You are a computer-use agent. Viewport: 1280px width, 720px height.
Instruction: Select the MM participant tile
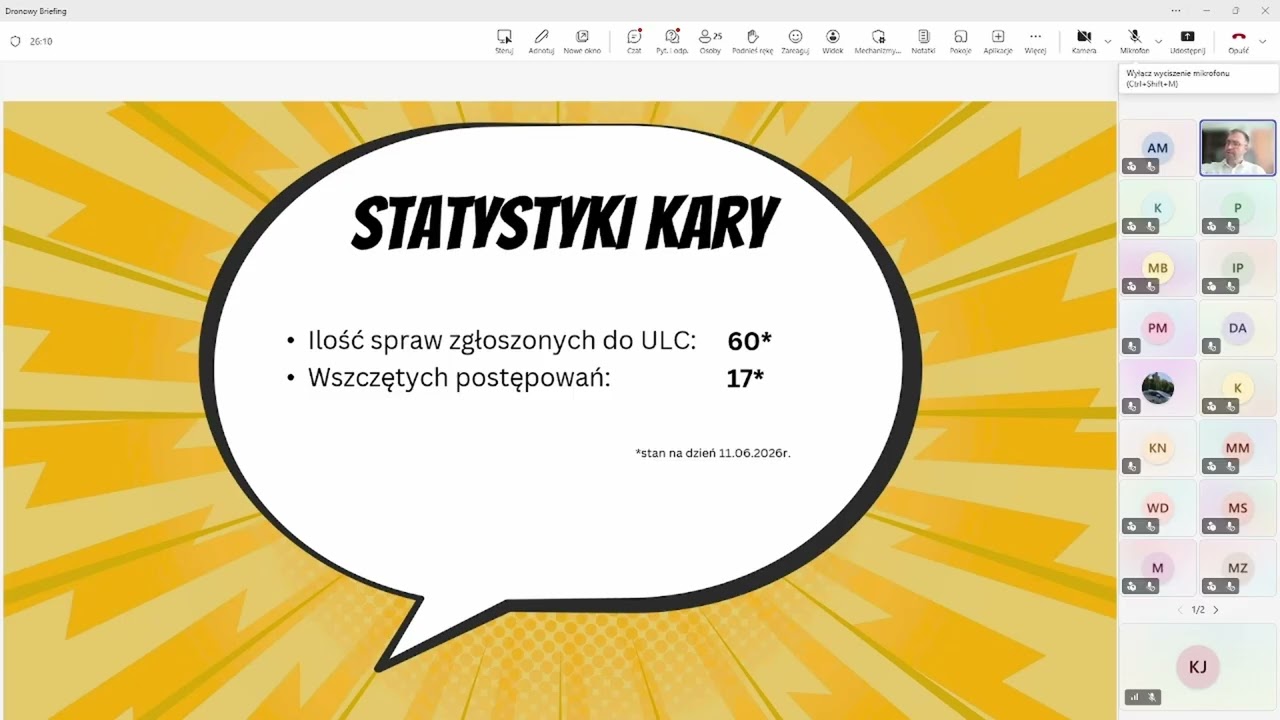pos(1238,448)
